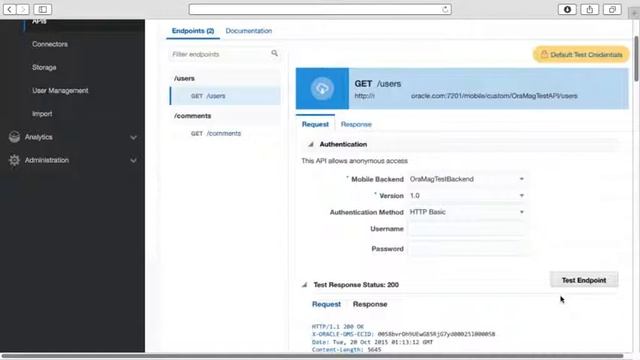The height and width of the screenshot is (360, 640).
Task: Go forward with the browser forward arrow
Action: pos(23,9)
